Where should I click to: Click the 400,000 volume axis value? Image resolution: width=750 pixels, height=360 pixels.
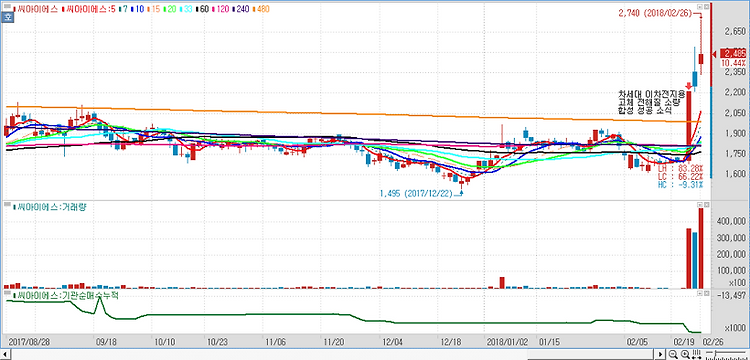pos(732,222)
